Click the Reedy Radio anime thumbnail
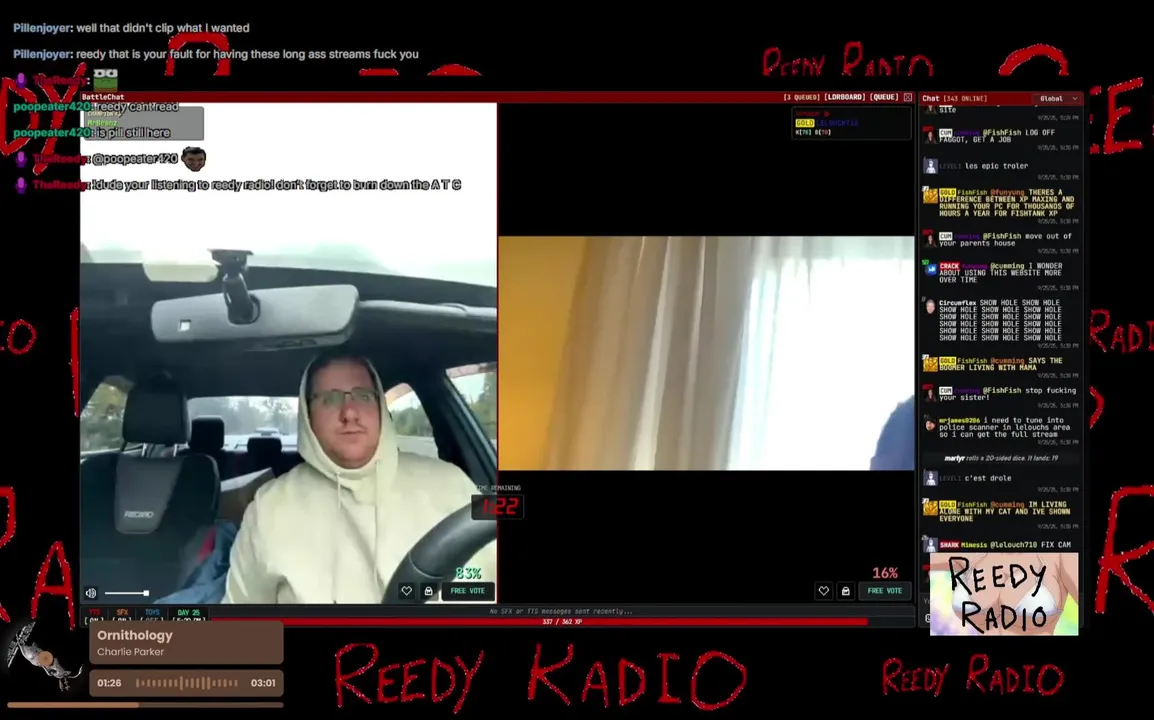Screen dimensions: 1154x720 coord(1004,595)
